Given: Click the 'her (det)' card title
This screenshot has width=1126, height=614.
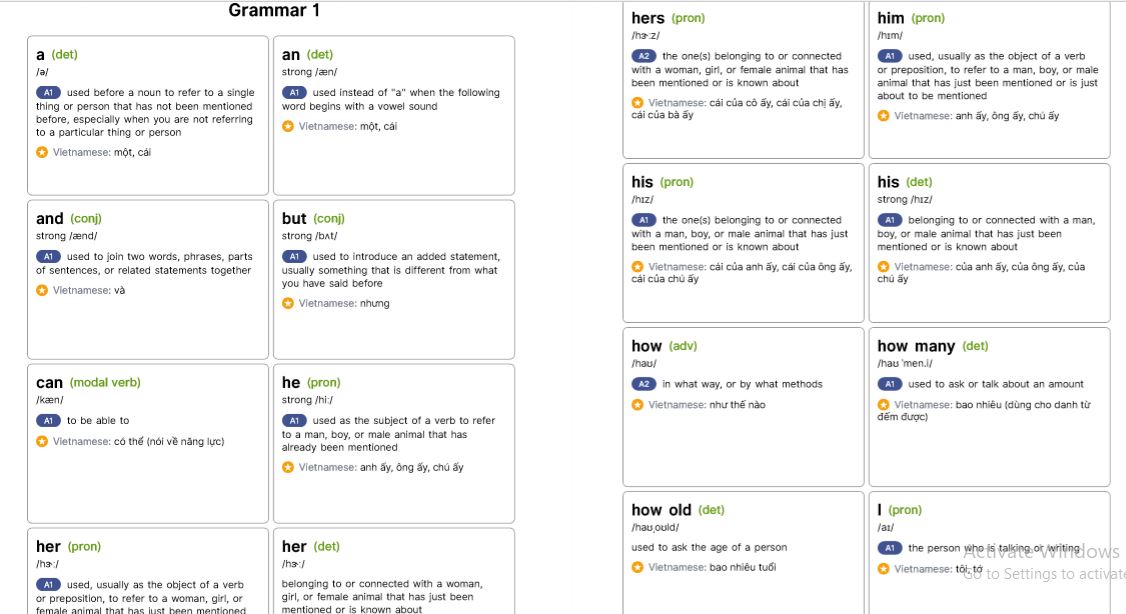Looking at the screenshot, I should pyautogui.click(x=310, y=547).
